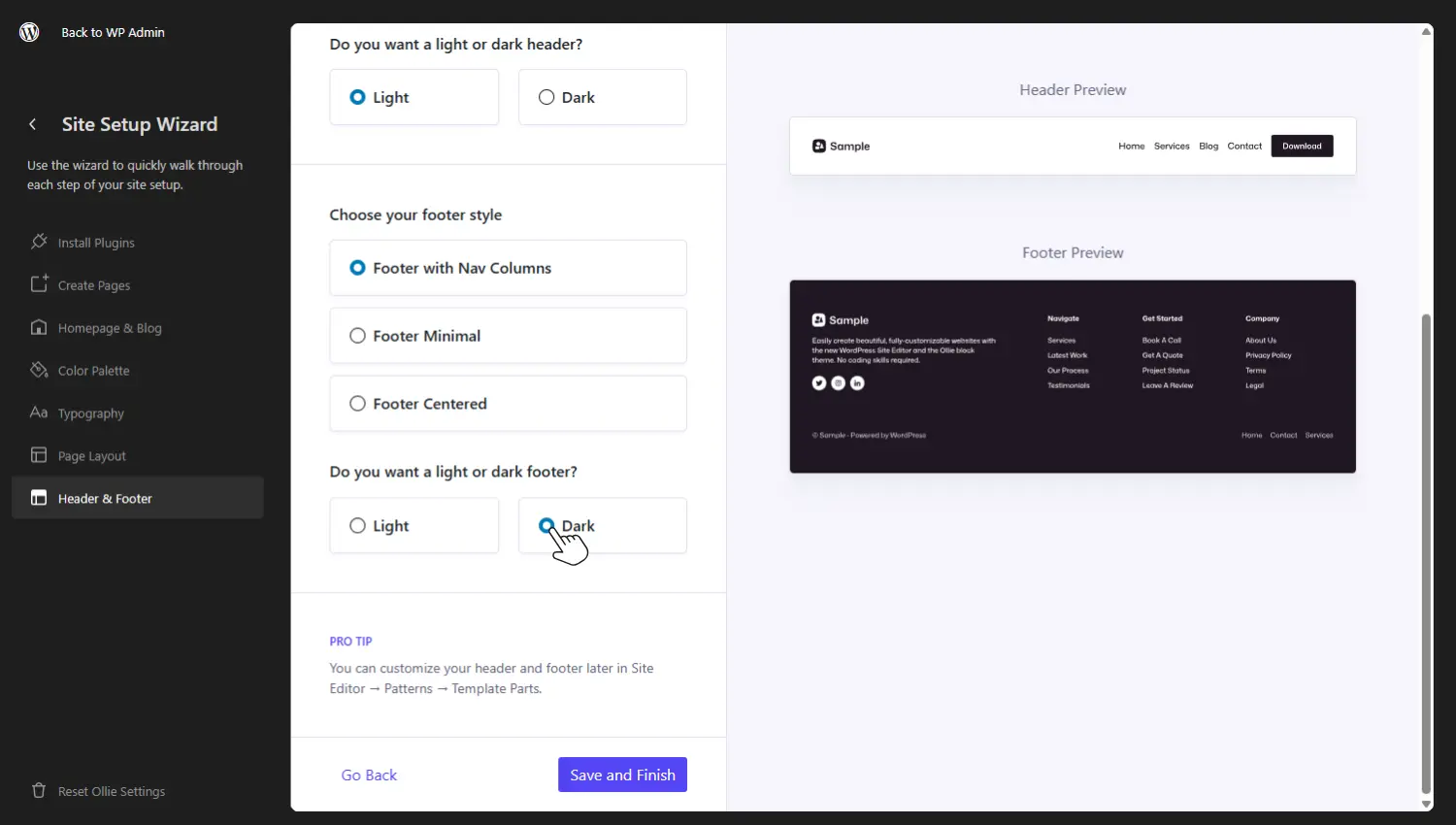The height and width of the screenshot is (825, 1456).
Task: Click the Reset Ollie Settings trash icon
Action: (x=39, y=790)
